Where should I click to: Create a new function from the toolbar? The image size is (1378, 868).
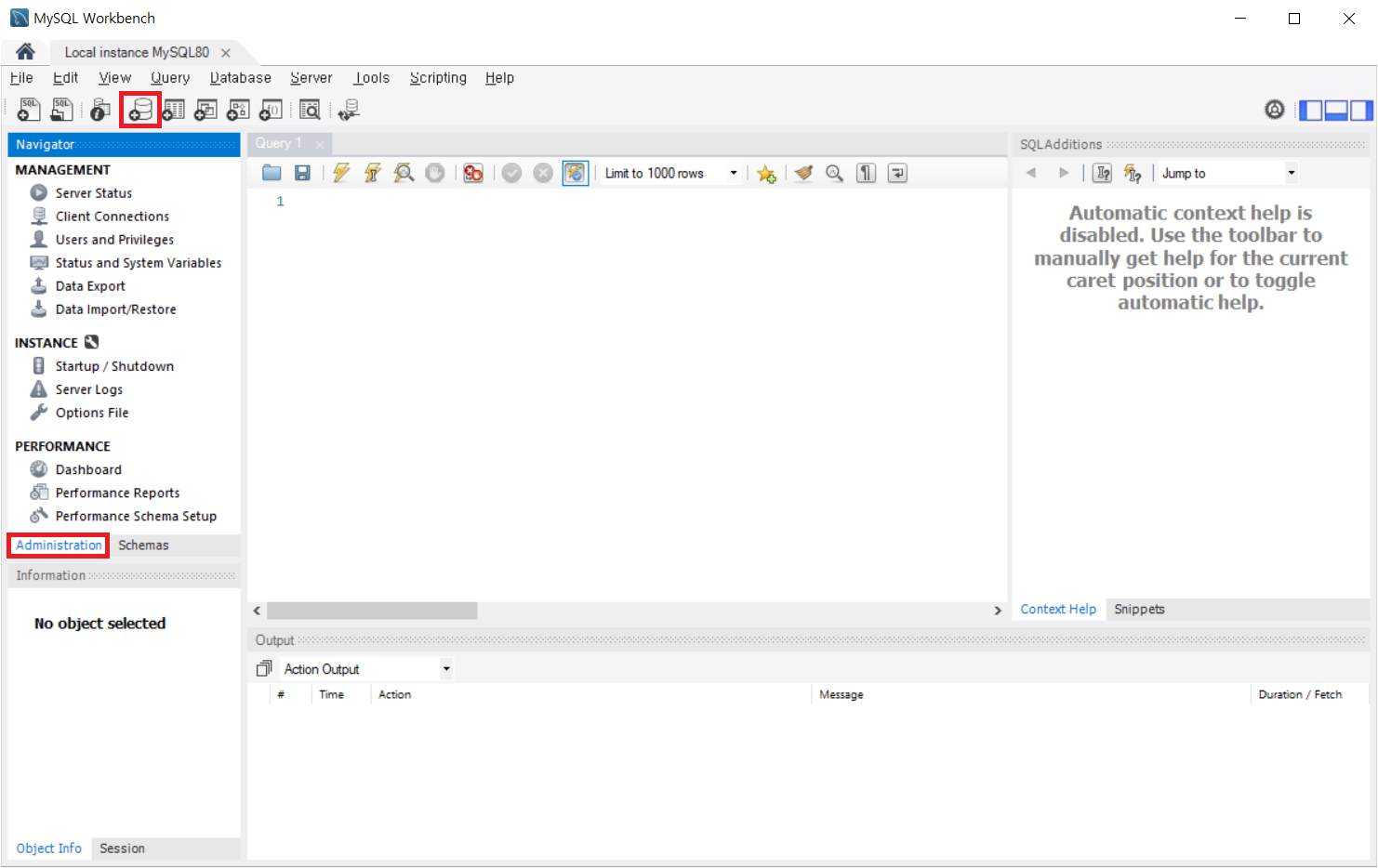pyautogui.click(x=271, y=110)
